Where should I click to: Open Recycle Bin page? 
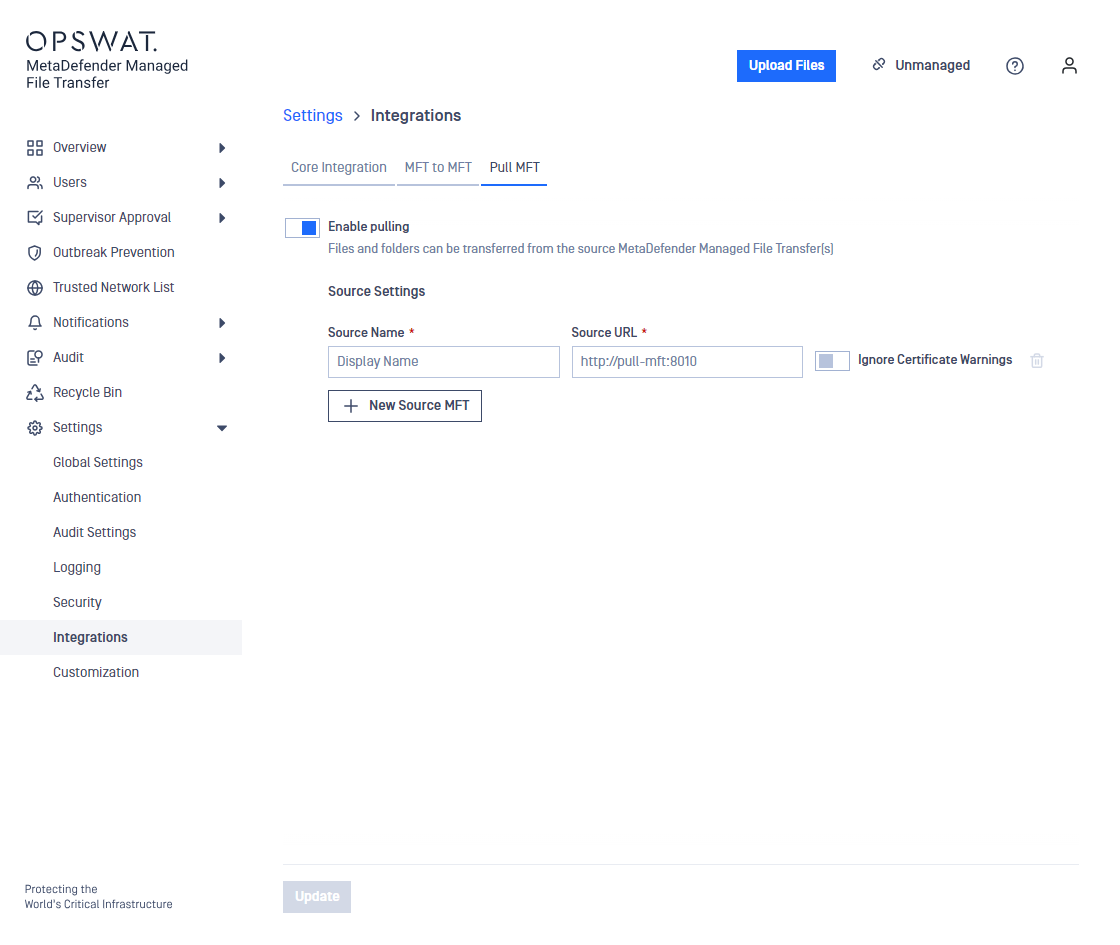pos(87,393)
